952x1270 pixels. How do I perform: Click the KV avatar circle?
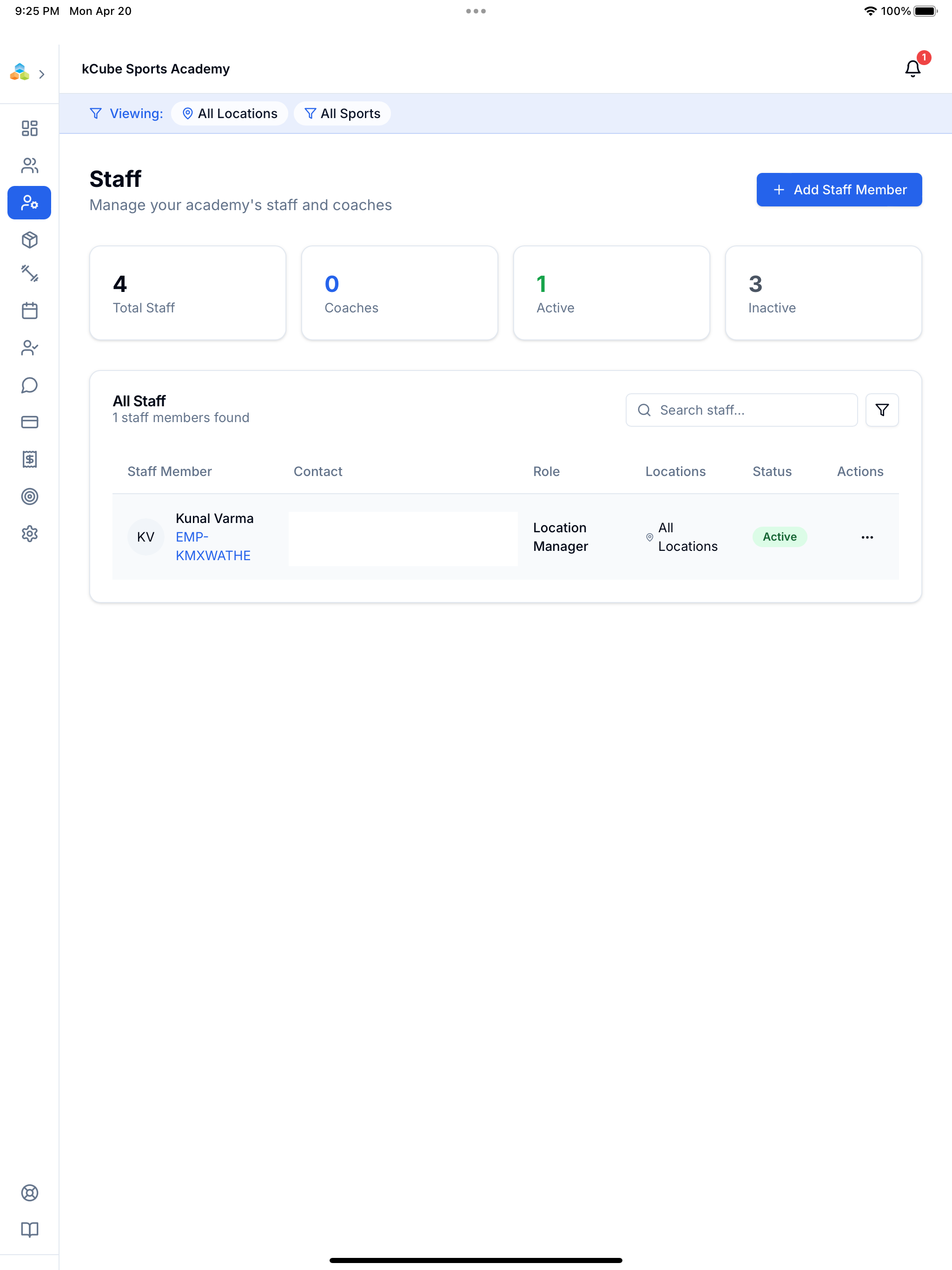point(146,537)
